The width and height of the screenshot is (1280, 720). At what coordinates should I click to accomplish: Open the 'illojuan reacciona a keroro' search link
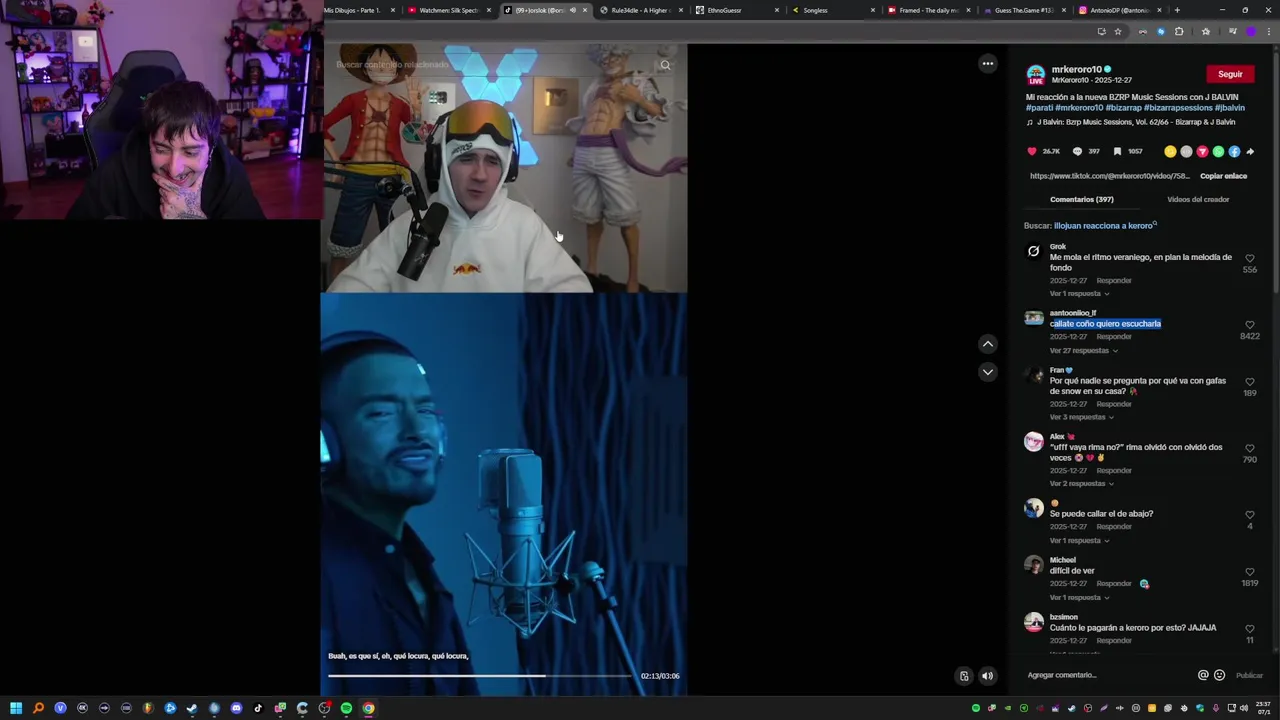(1105, 226)
